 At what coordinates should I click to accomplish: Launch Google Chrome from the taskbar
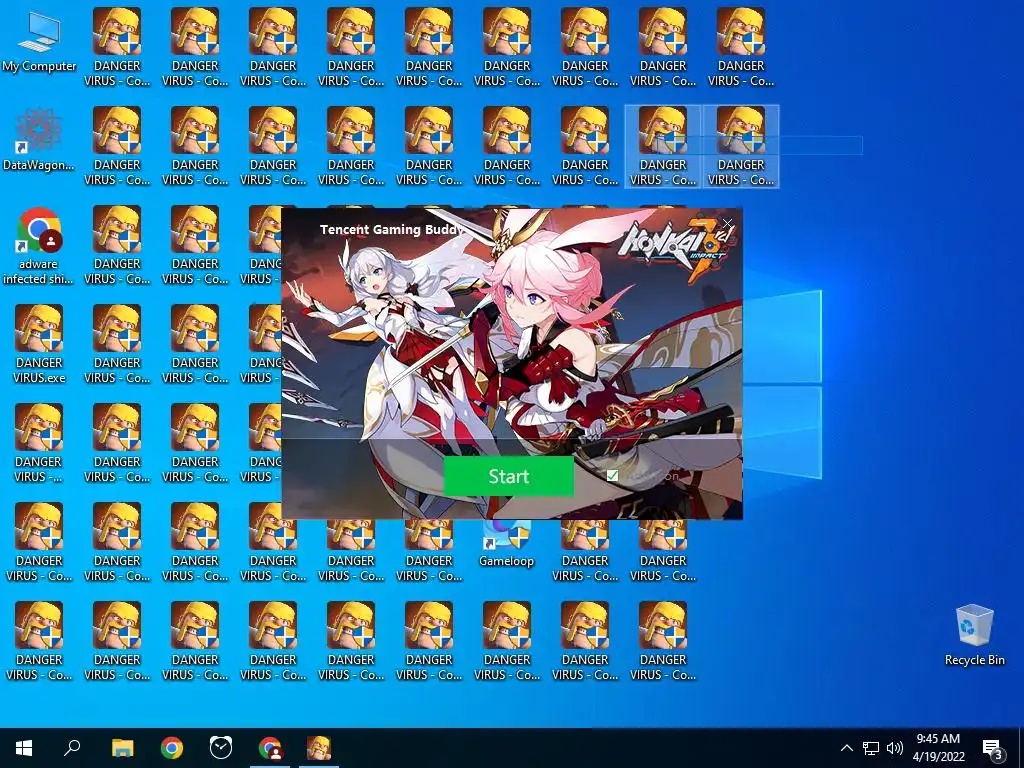click(x=172, y=748)
